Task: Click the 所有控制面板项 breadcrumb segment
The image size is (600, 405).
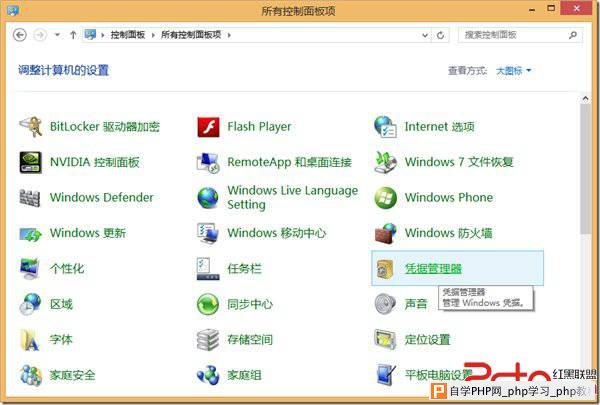Action: pos(191,35)
